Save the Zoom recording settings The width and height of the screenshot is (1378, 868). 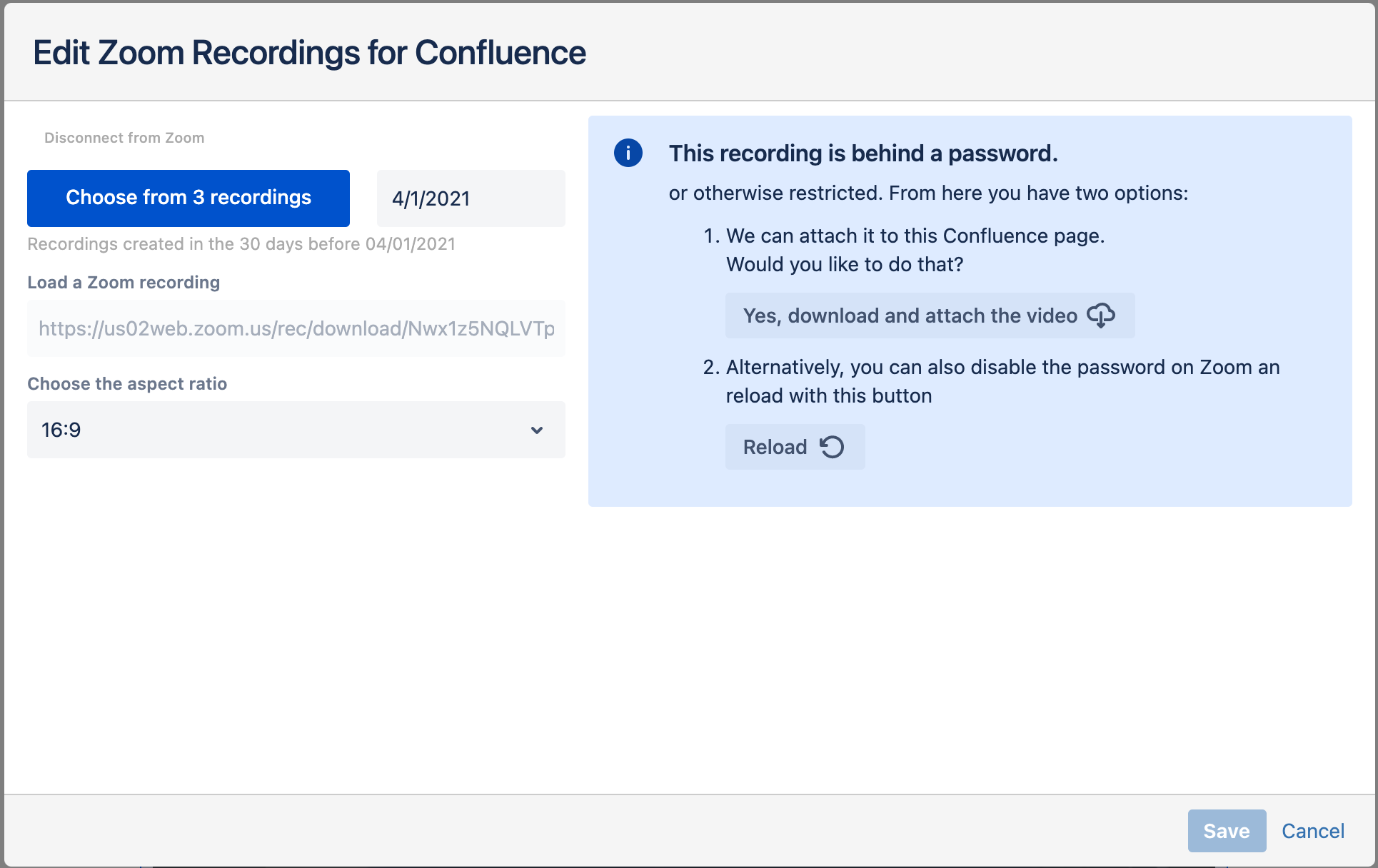coord(1227,831)
